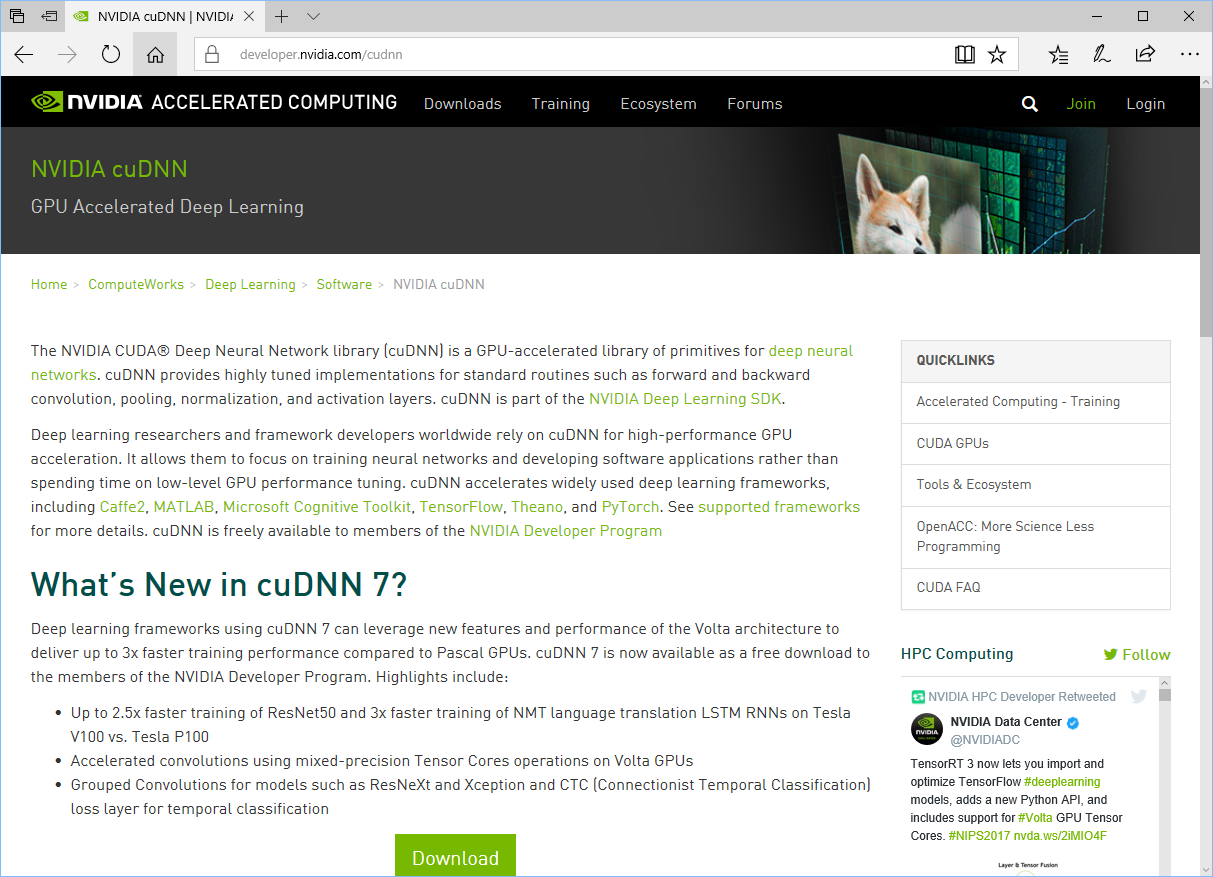Open the Hub favorites list icon
The height and width of the screenshot is (877, 1213).
[1058, 55]
